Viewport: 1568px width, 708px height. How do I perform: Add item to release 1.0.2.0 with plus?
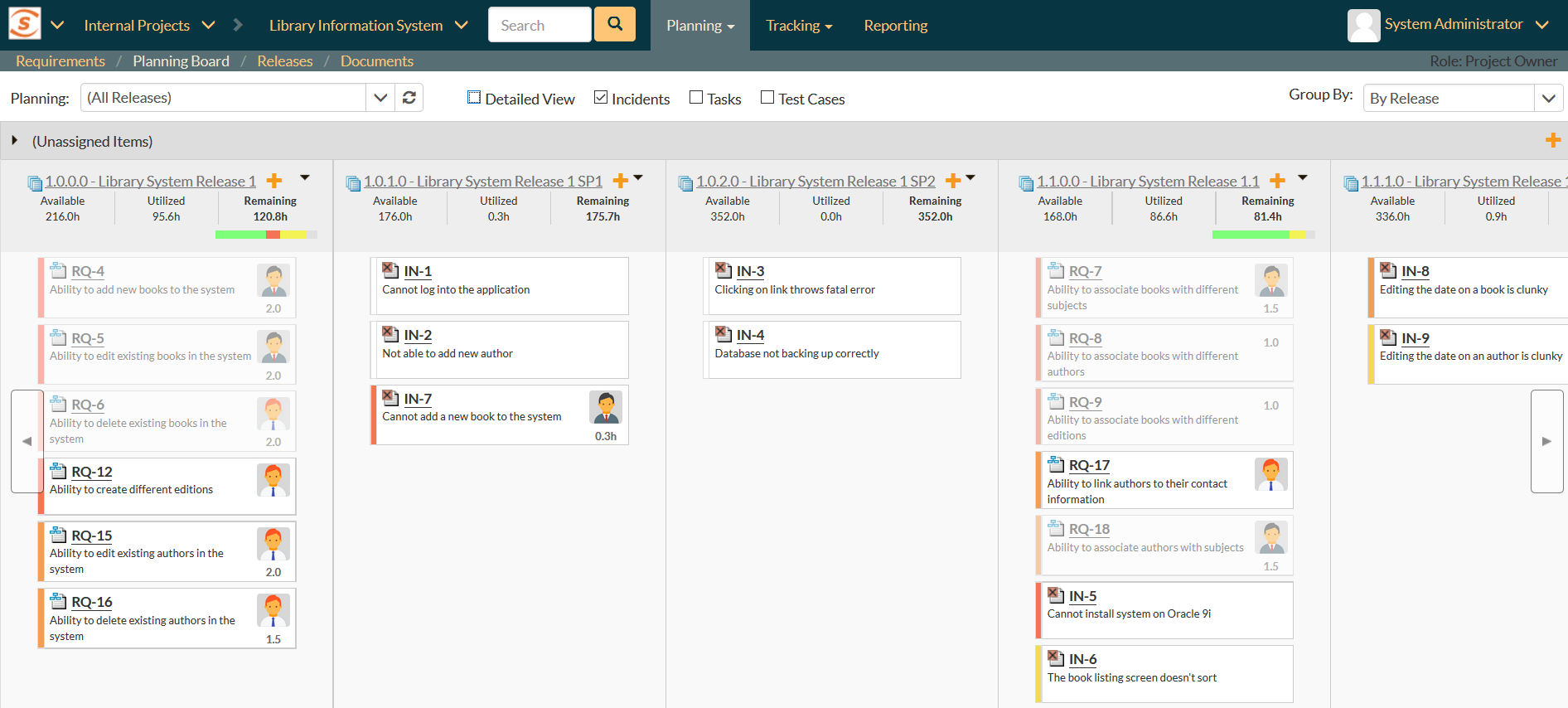[x=953, y=181]
